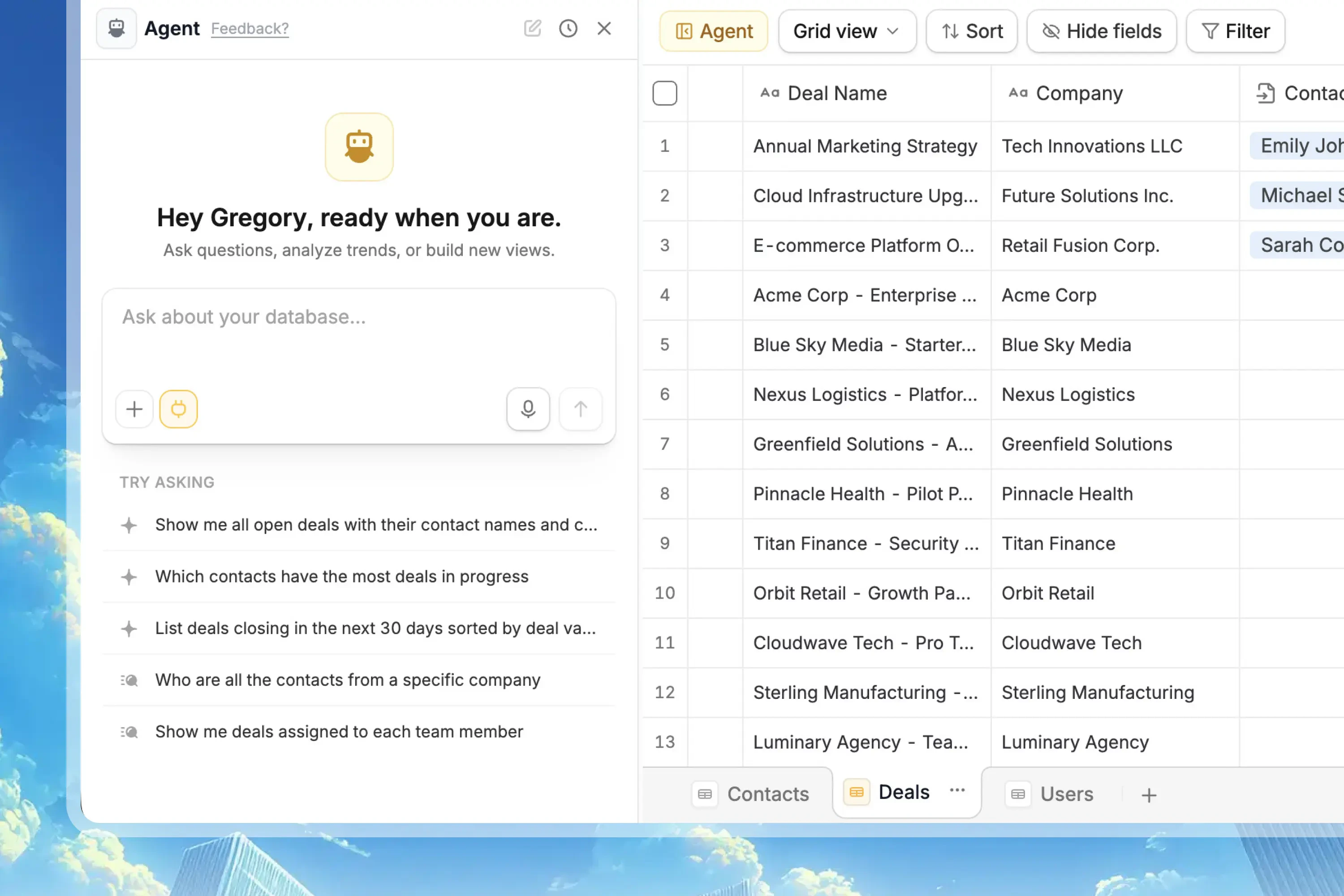Open the Grid view dropdown
Screen dimensions: 1344x896
(x=847, y=31)
